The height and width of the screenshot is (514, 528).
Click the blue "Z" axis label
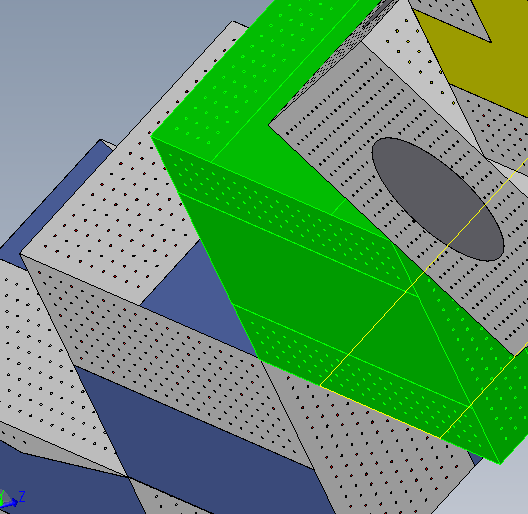(22, 497)
